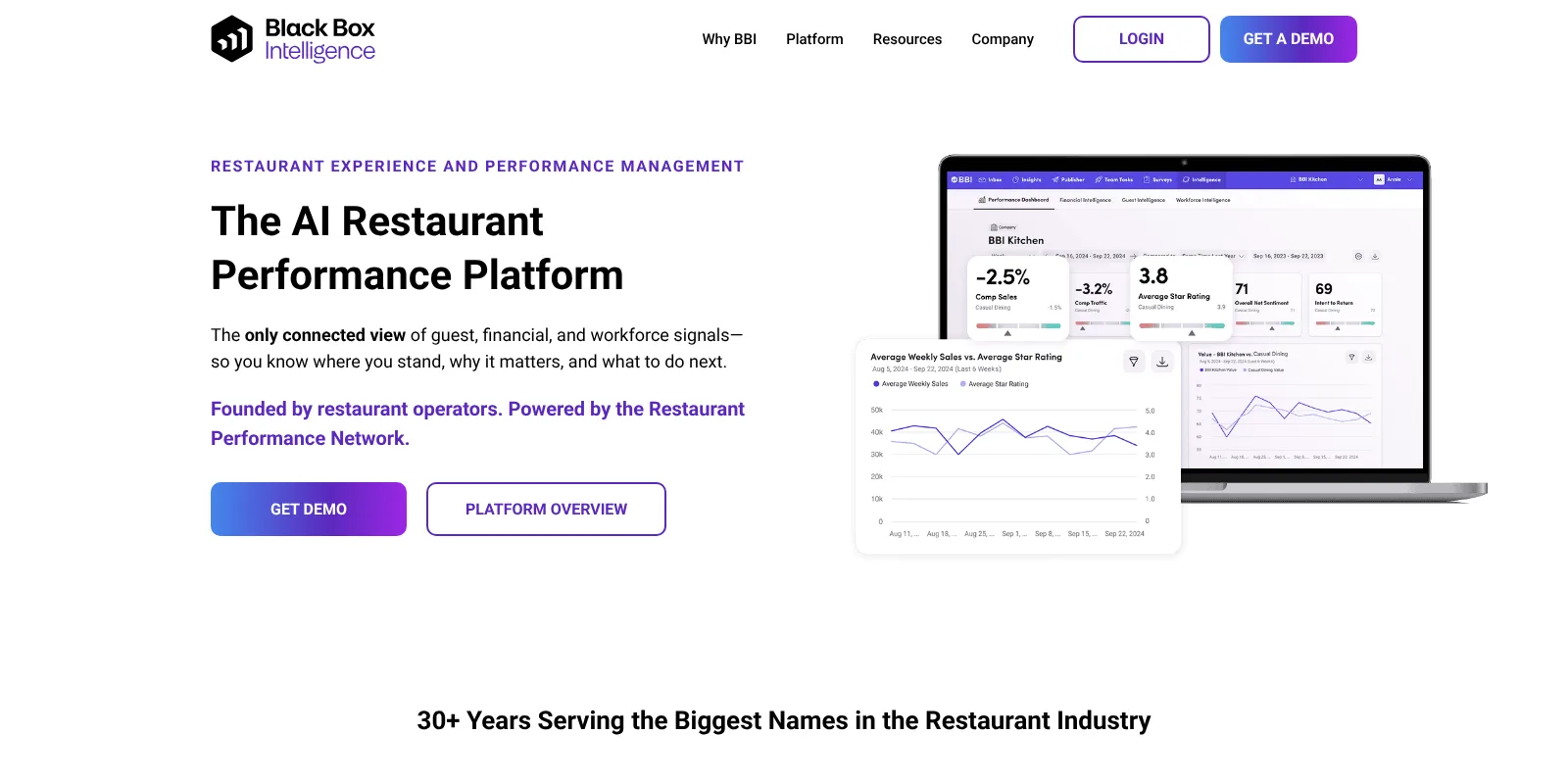Select Intelligence in the dashboard navigation

pos(1202,179)
